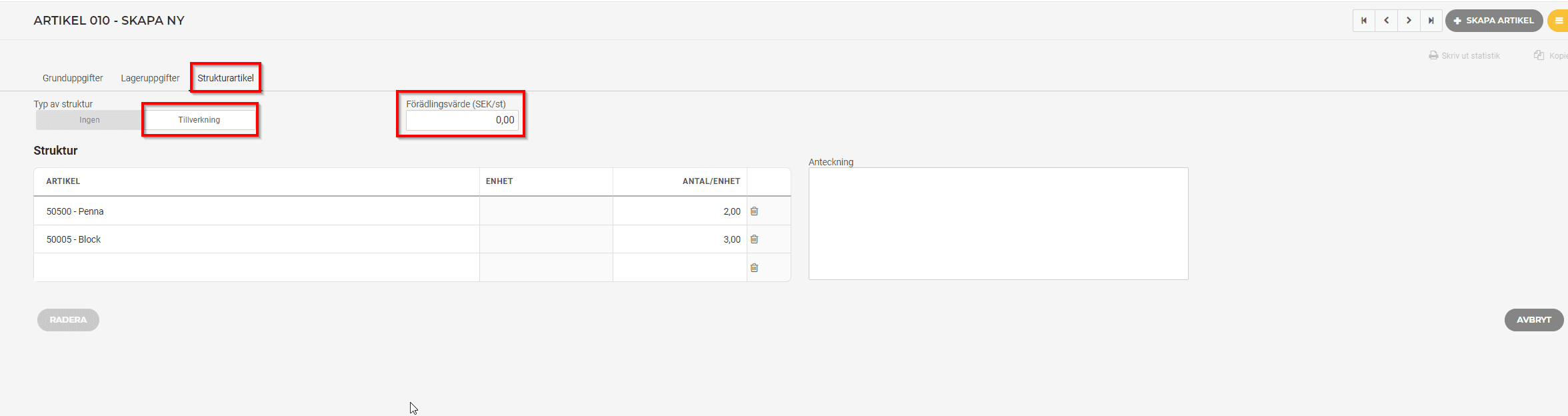Open the Strukturartikel tab

pyautogui.click(x=225, y=78)
